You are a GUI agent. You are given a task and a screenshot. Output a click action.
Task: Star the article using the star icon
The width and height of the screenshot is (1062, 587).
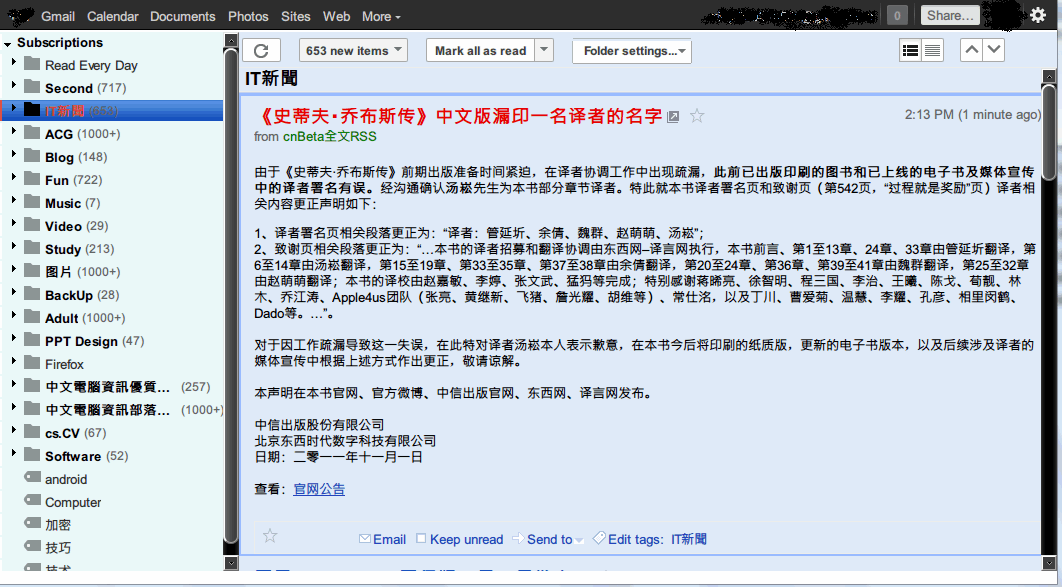696,116
